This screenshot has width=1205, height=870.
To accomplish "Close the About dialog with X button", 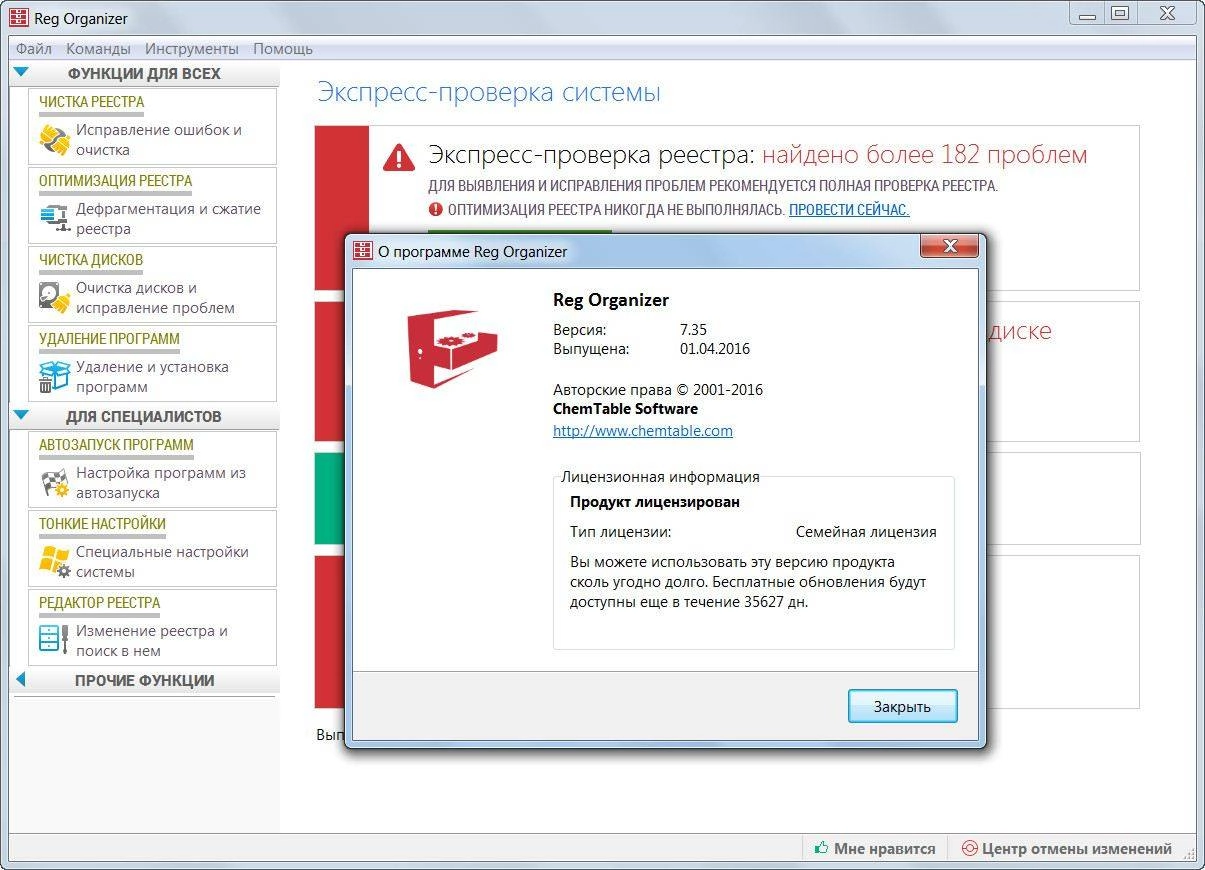I will point(949,247).
